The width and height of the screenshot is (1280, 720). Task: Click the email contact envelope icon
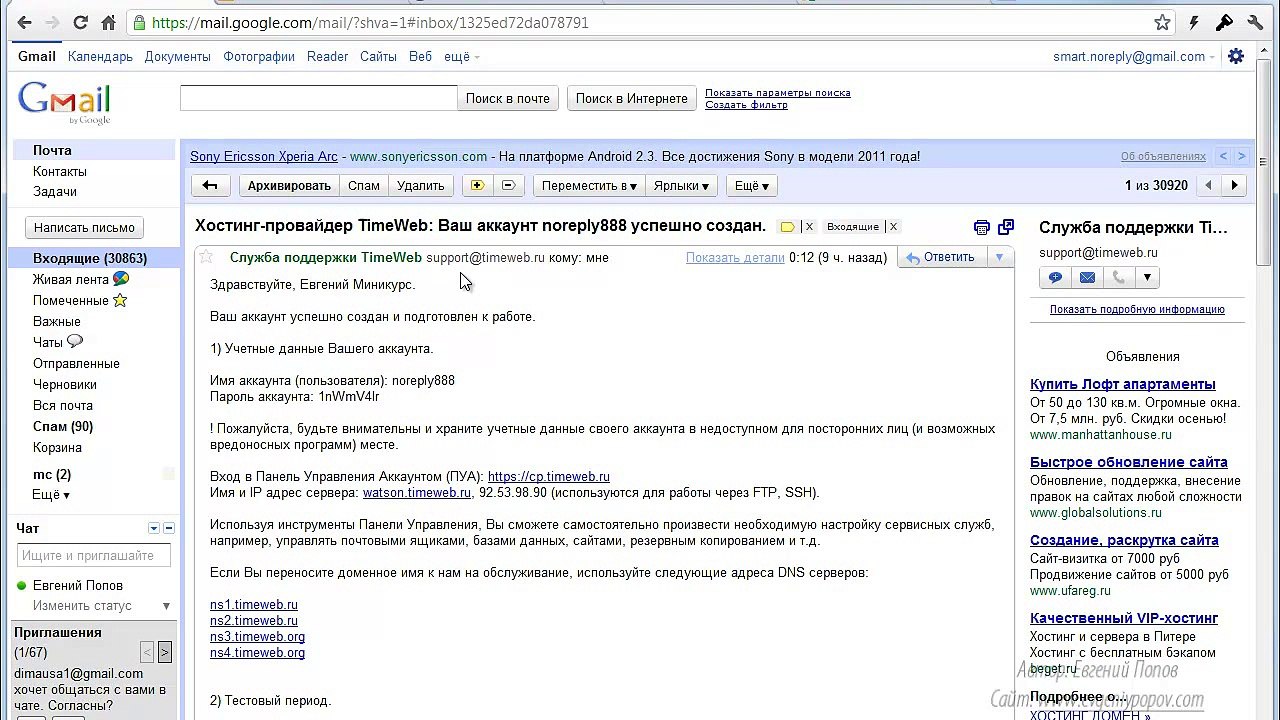[1087, 278]
